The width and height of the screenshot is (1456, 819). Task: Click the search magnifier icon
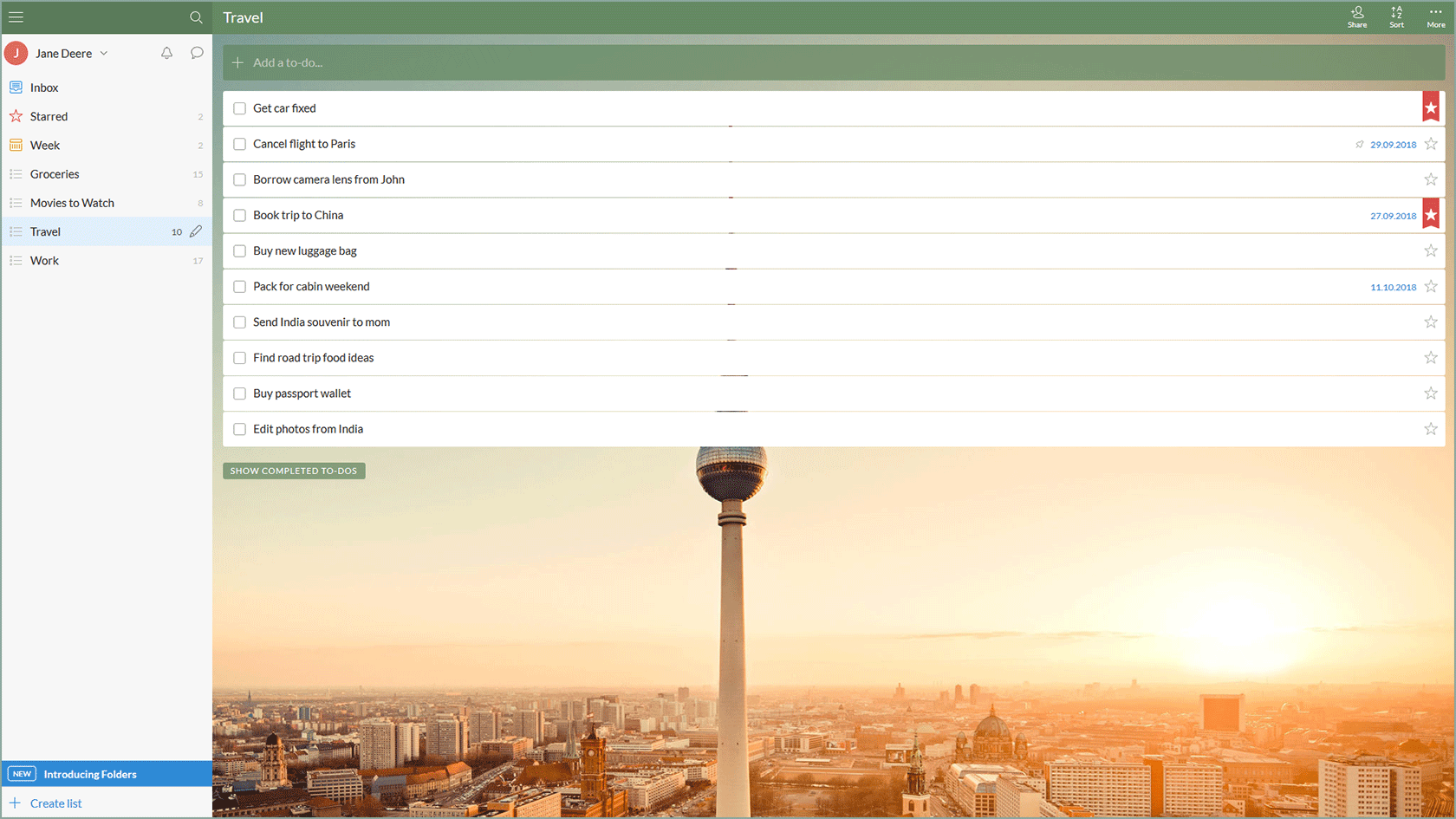197,16
